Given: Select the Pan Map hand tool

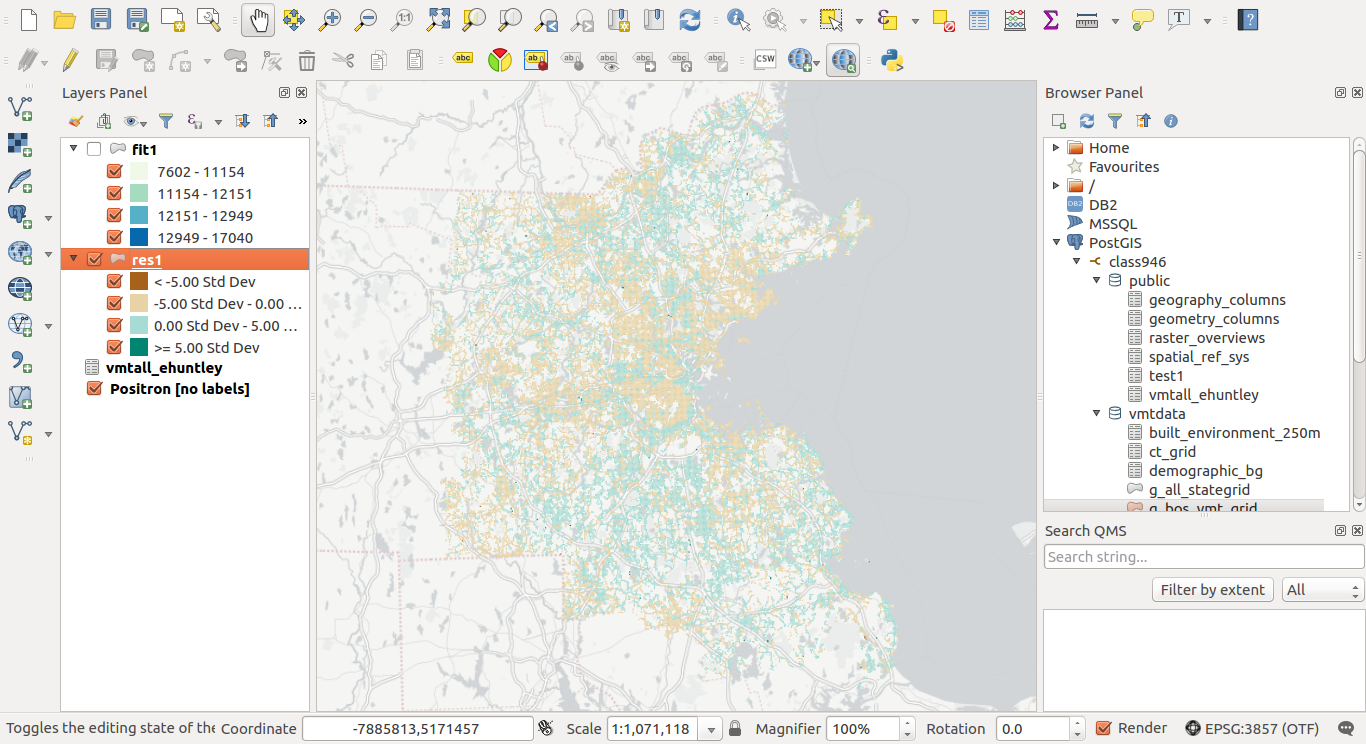Looking at the screenshot, I should point(258,19).
